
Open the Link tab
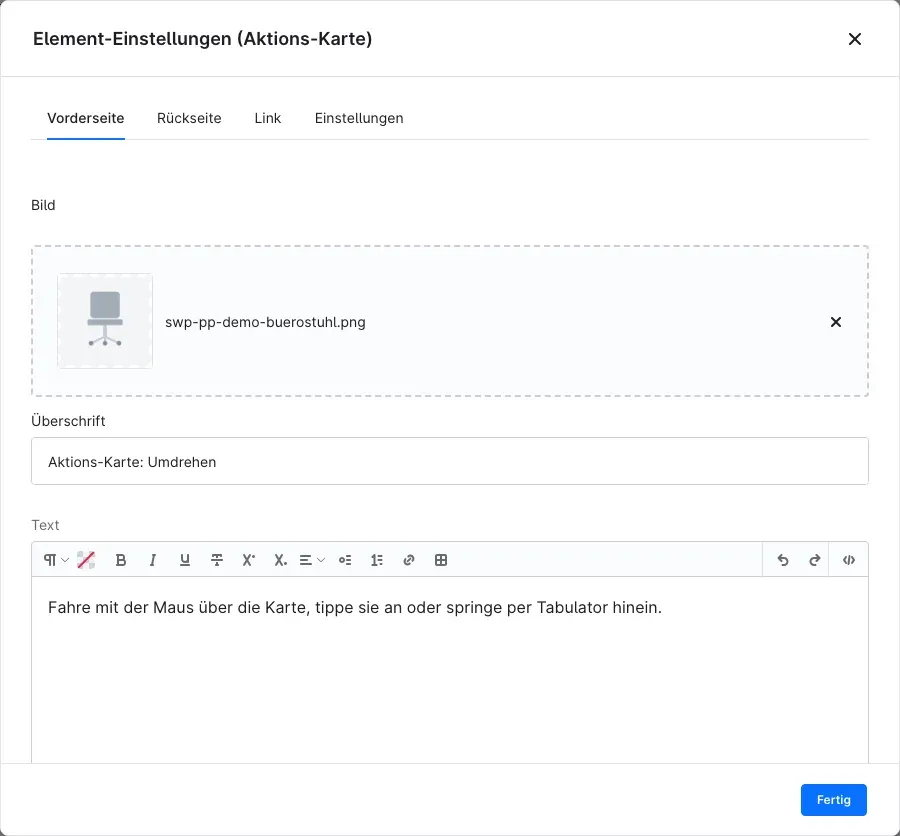click(x=267, y=118)
